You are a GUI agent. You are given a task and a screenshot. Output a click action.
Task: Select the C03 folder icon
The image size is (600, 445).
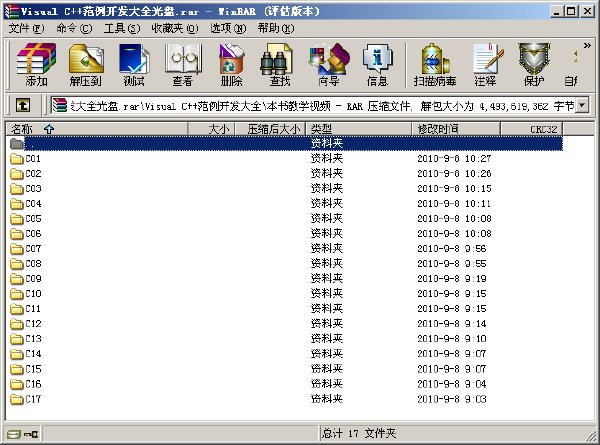pyautogui.click(x=16, y=189)
